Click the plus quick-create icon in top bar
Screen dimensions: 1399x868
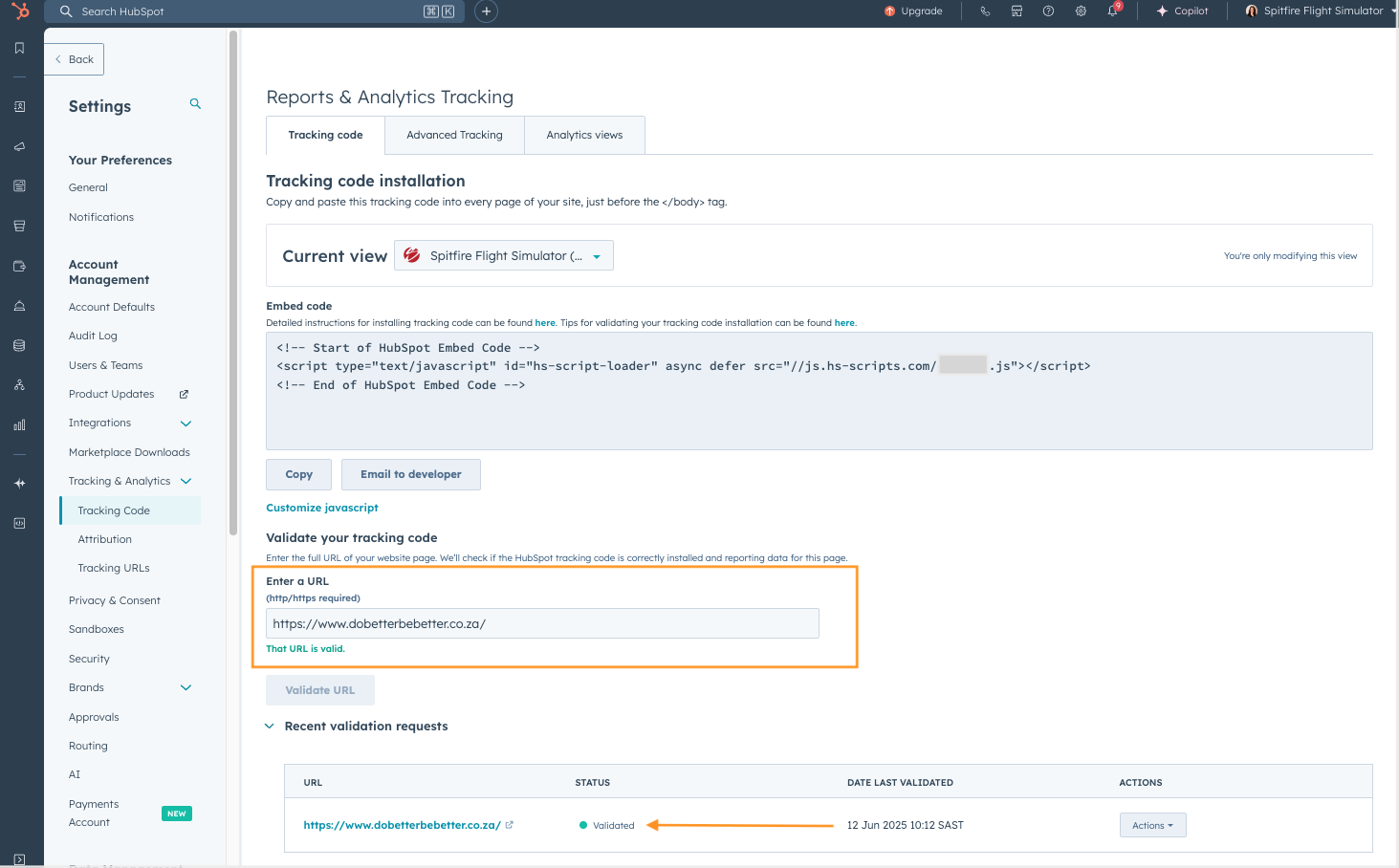tap(486, 11)
